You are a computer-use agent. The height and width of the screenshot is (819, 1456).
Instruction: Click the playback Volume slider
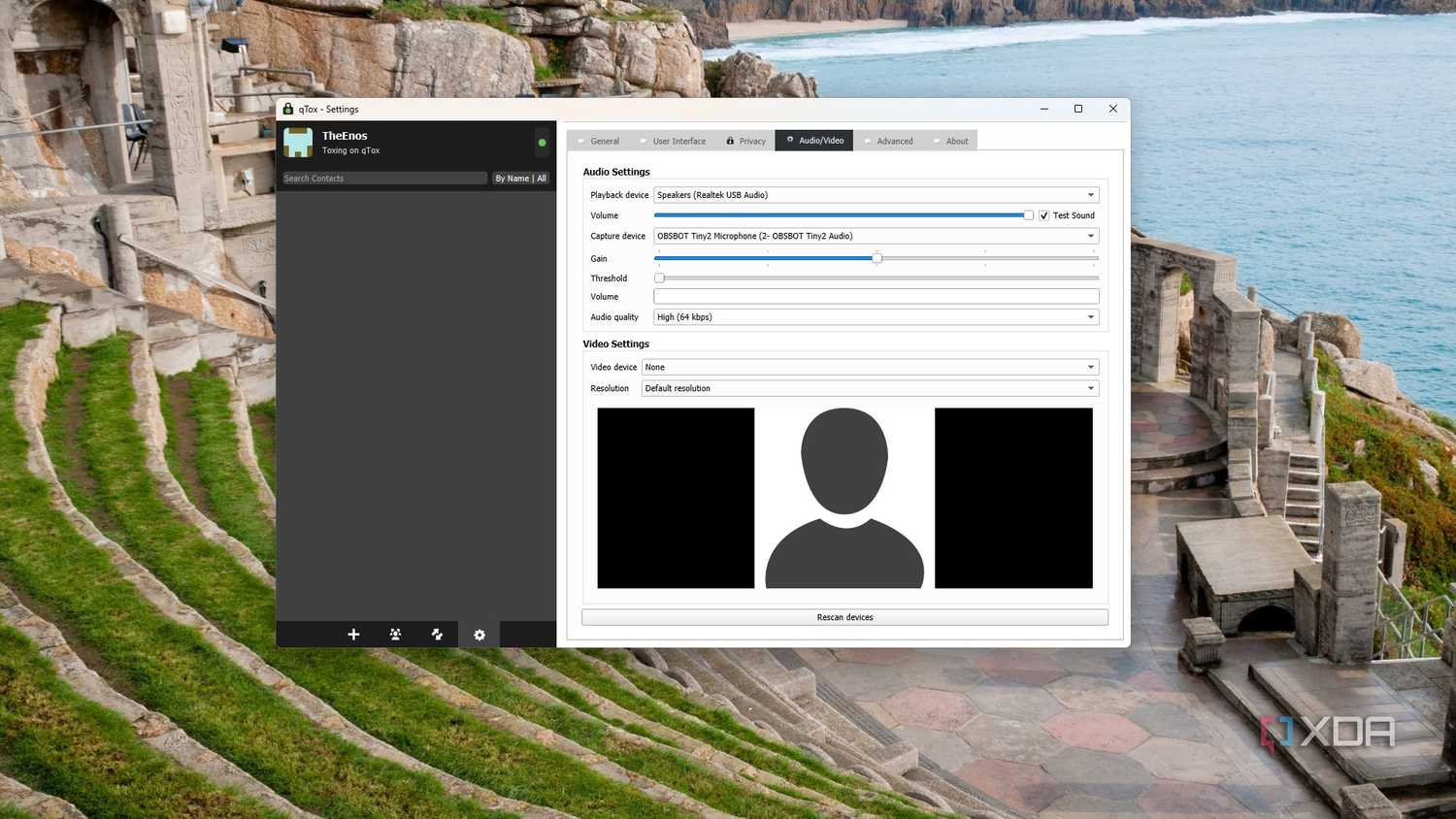click(844, 215)
